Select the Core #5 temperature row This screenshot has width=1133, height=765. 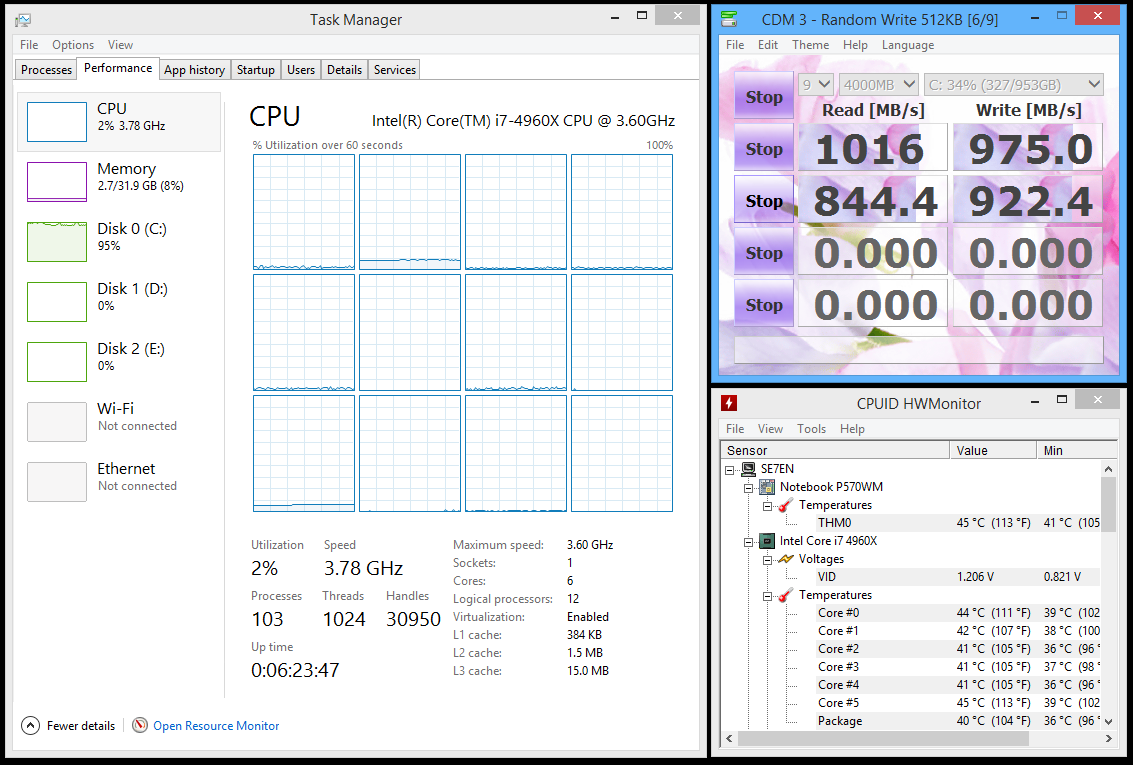(959, 703)
